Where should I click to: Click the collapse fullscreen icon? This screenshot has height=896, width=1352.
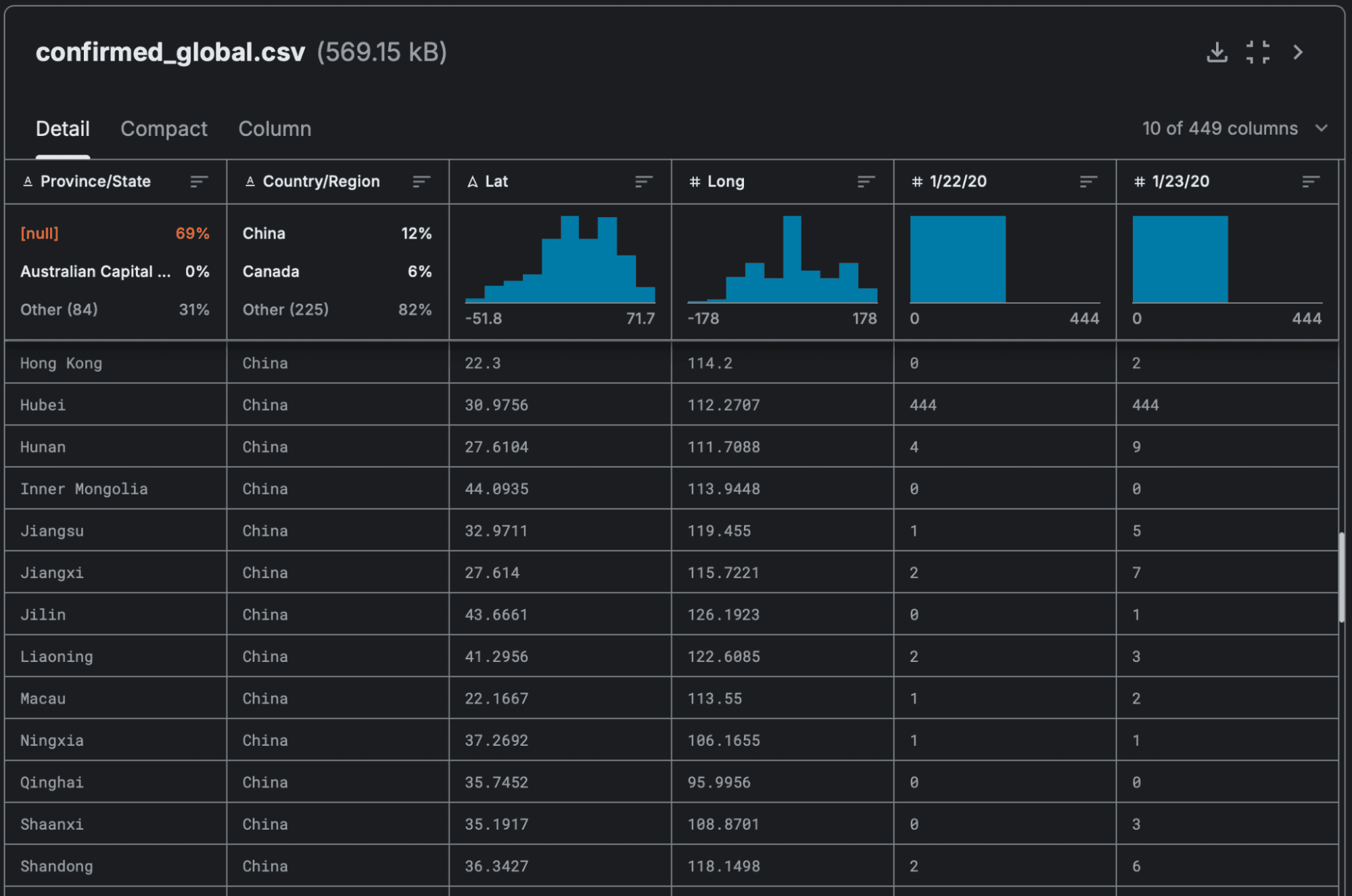click(1257, 52)
